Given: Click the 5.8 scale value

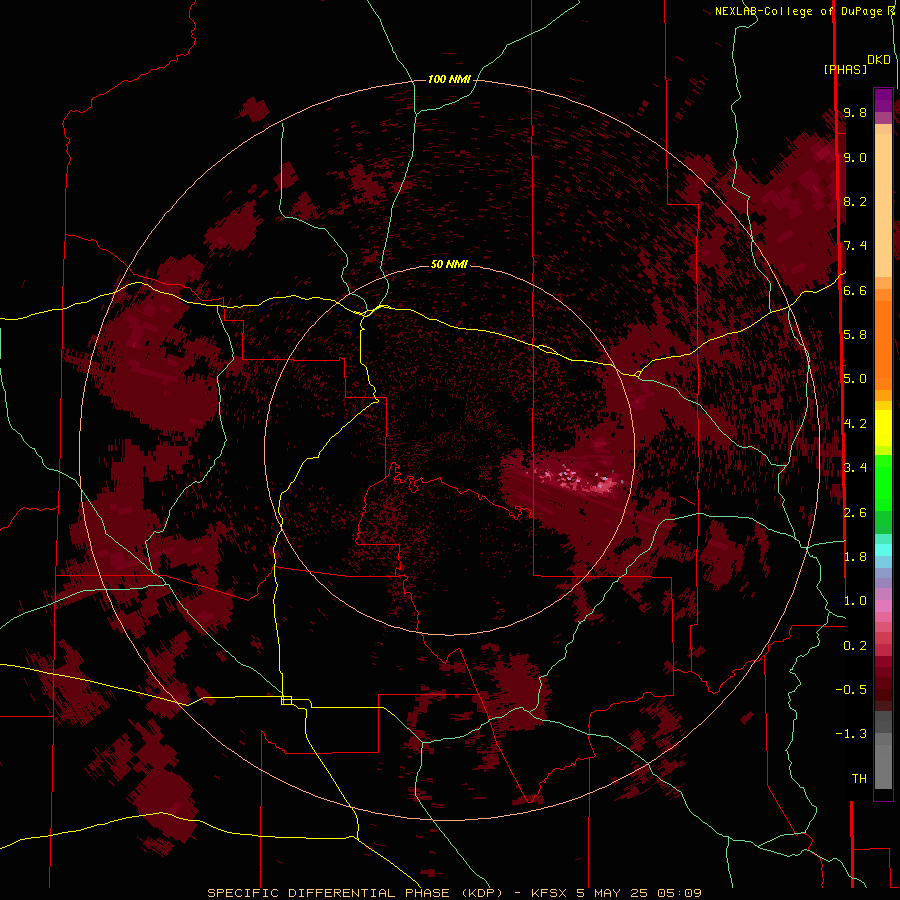Looking at the screenshot, I should pyautogui.click(x=855, y=335).
